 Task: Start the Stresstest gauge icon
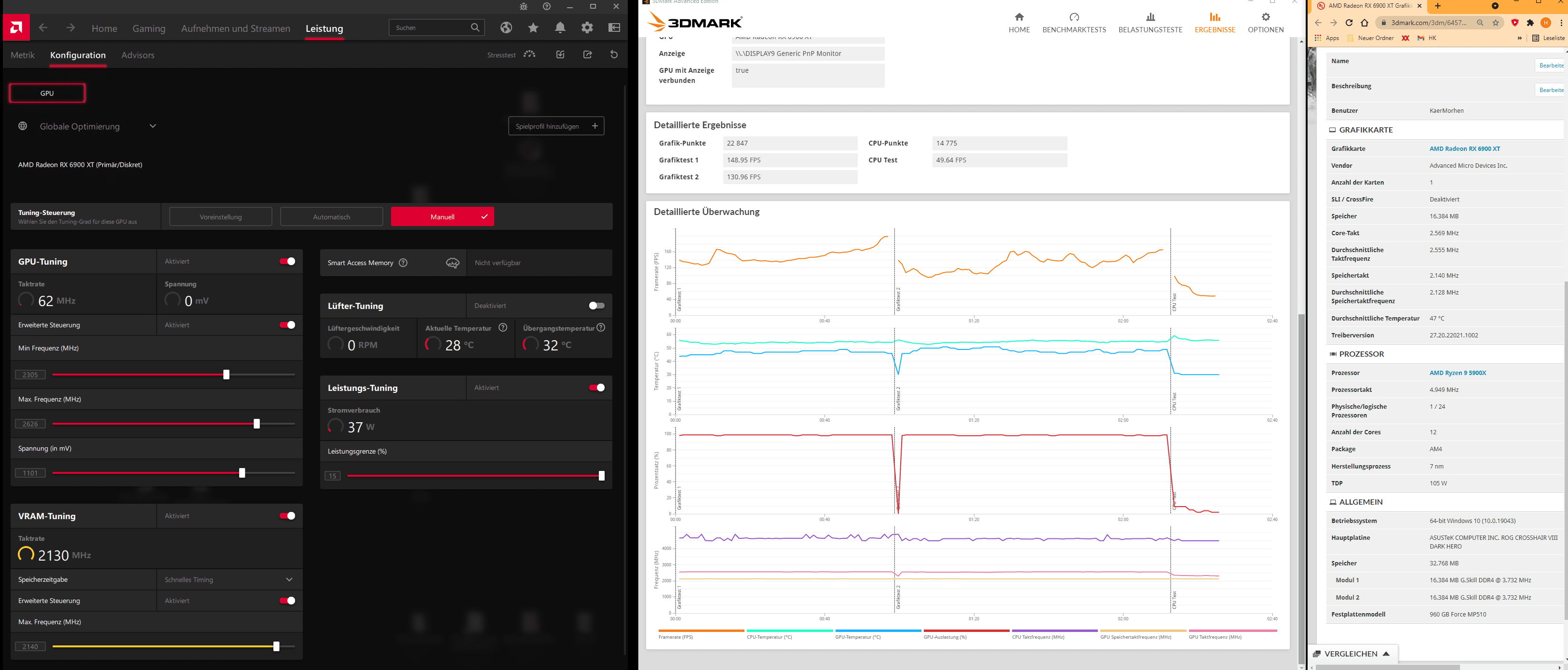[x=529, y=54]
